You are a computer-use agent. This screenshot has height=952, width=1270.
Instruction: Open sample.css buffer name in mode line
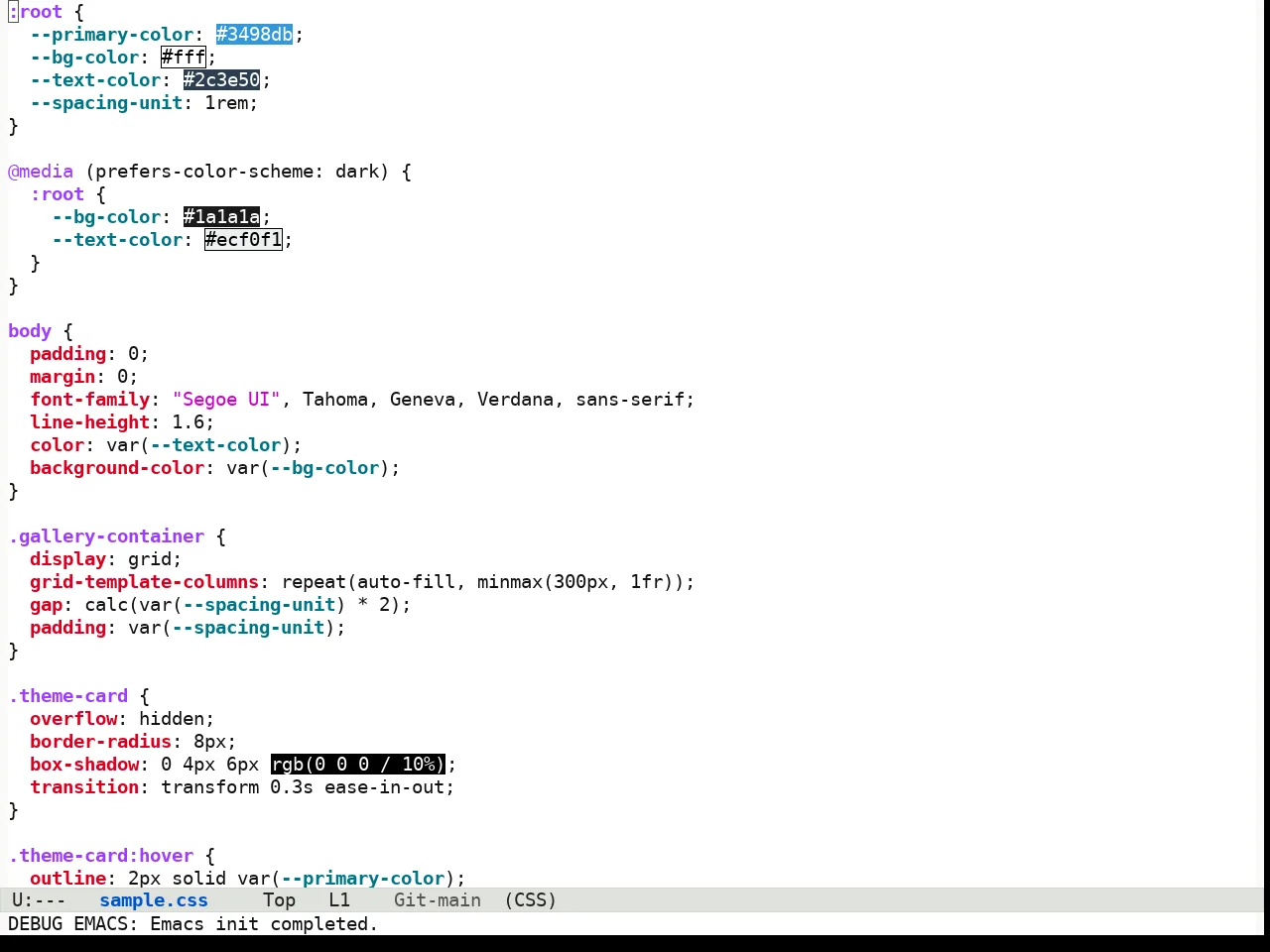point(154,900)
